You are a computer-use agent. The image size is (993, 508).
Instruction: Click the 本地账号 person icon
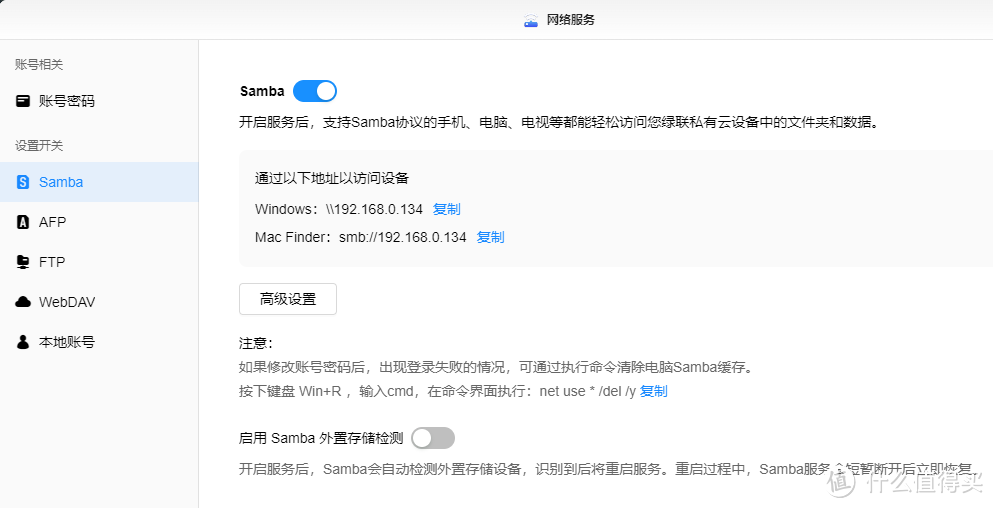click(23, 342)
